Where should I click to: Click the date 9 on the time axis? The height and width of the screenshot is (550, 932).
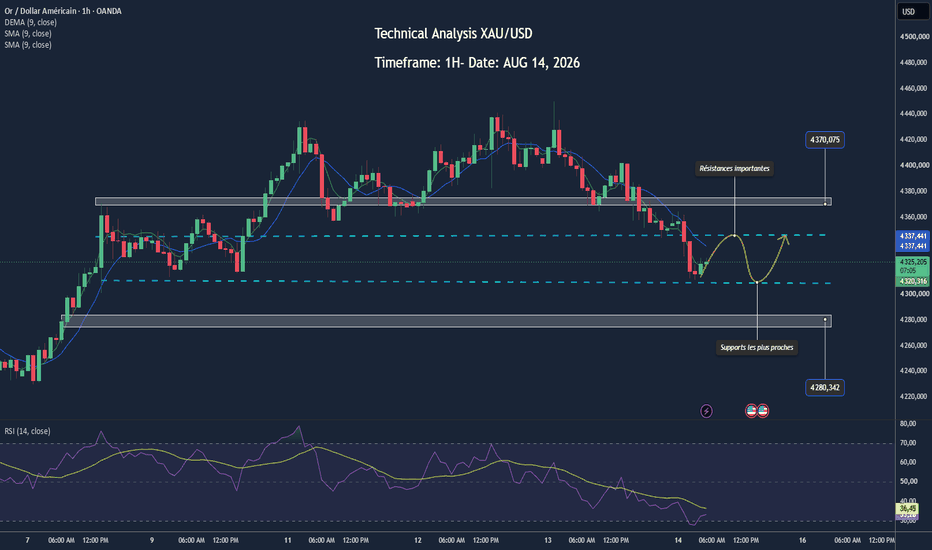click(x=152, y=540)
